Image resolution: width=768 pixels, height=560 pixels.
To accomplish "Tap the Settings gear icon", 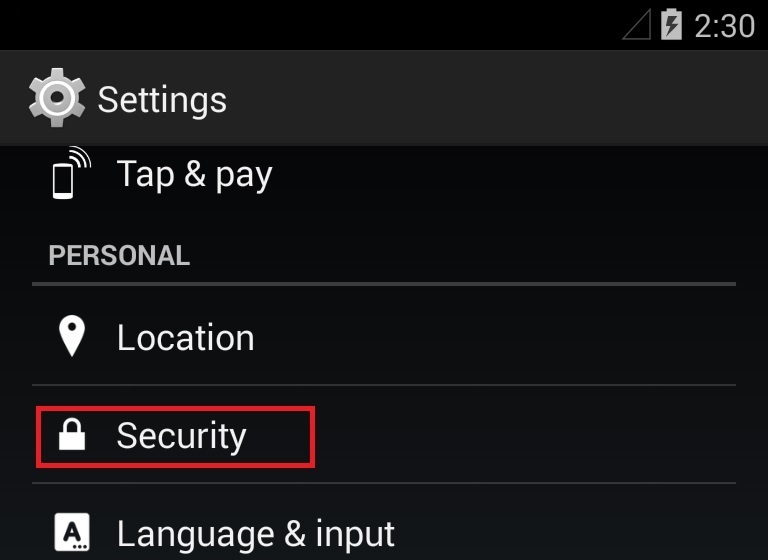I will coord(57,97).
